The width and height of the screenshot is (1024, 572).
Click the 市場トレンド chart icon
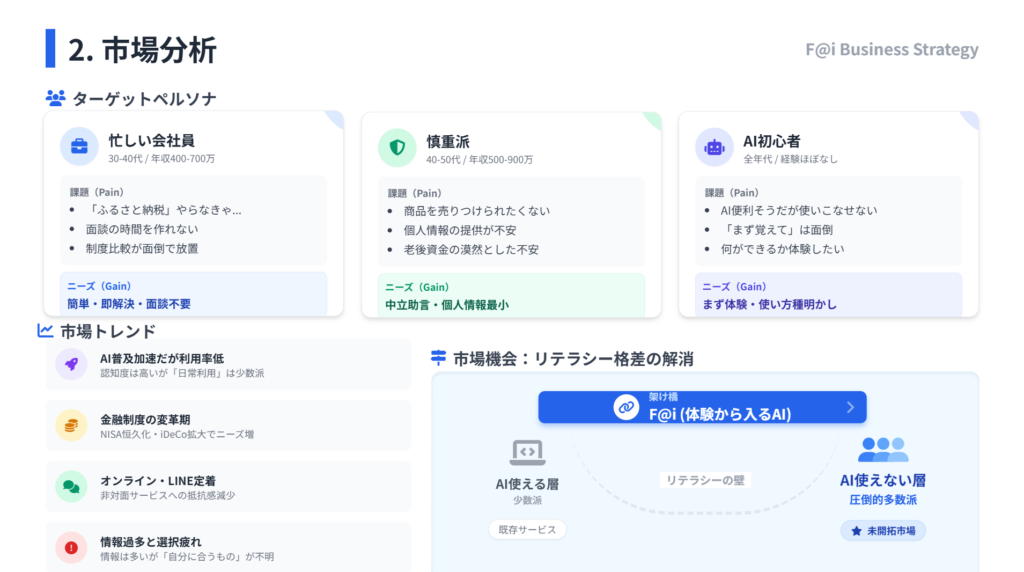click(x=45, y=331)
